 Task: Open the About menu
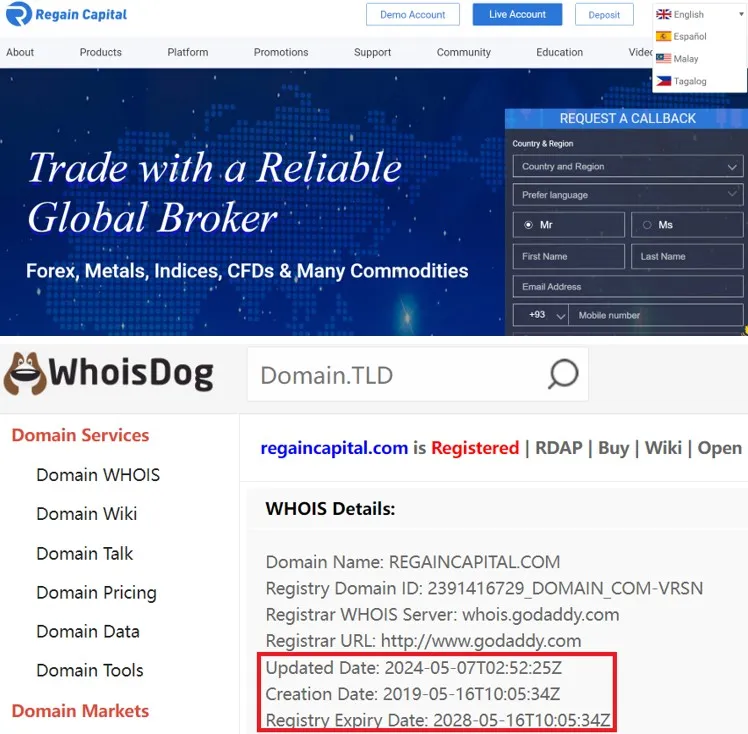pyautogui.click(x=20, y=52)
